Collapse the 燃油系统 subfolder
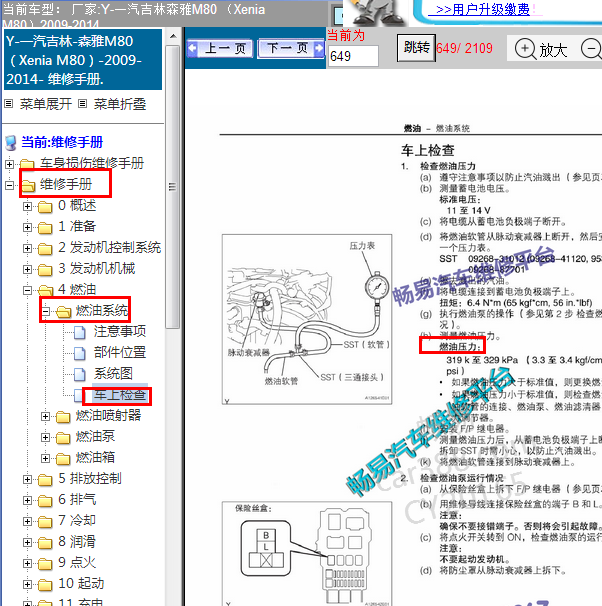This screenshot has height=606, width=602. coord(46,311)
